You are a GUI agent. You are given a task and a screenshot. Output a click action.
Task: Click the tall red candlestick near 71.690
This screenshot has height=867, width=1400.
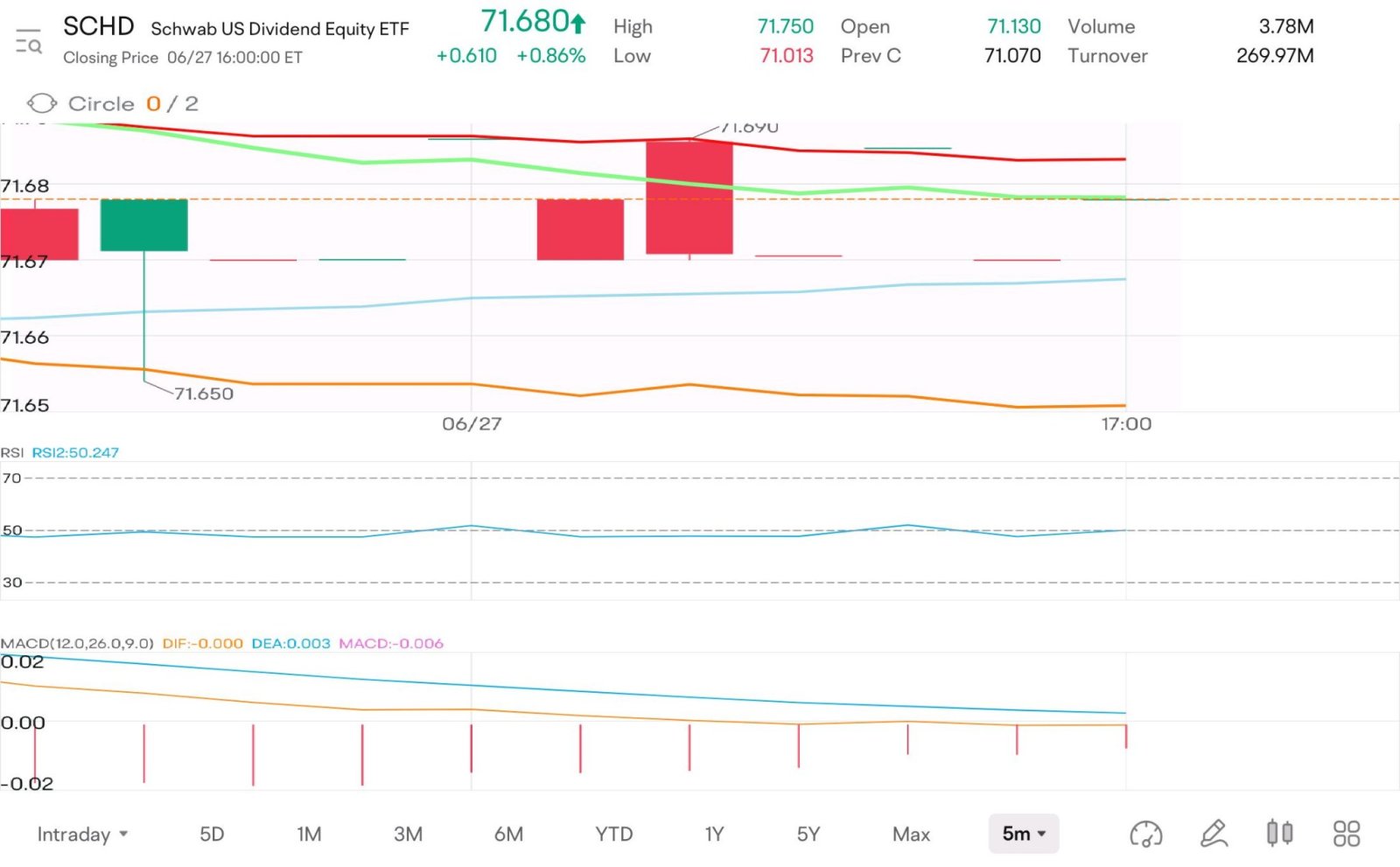coord(689,198)
